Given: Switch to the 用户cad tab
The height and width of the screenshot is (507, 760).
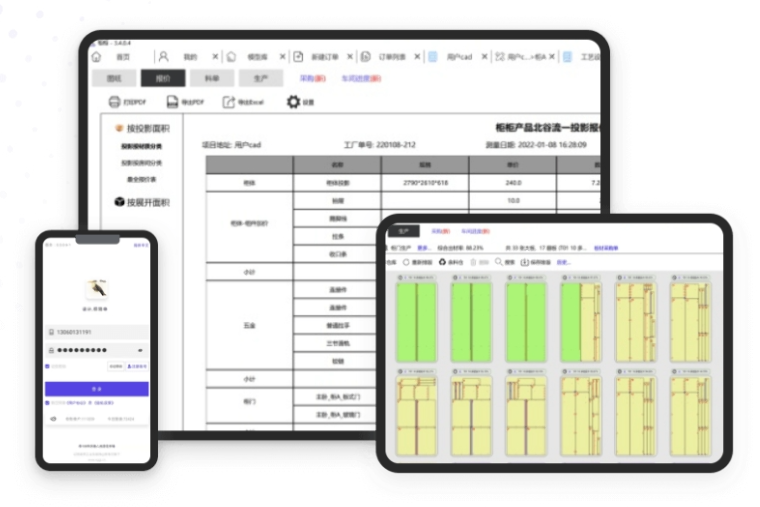Looking at the screenshot, I should [456, 57].
